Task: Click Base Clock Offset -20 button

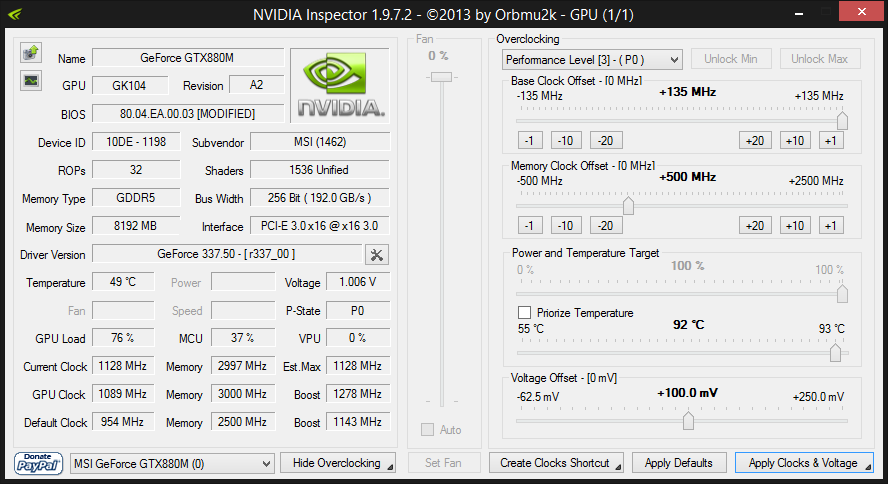Action: point(606,140)
